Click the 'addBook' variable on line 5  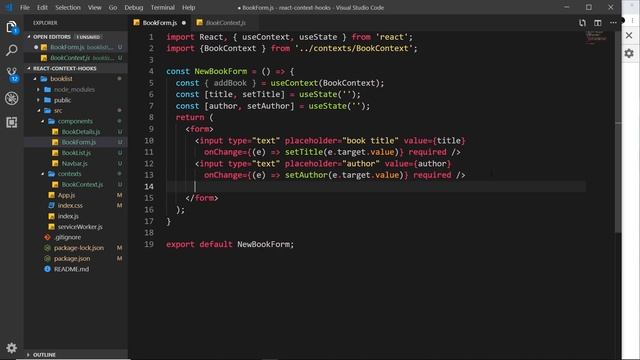pos(230,83)
